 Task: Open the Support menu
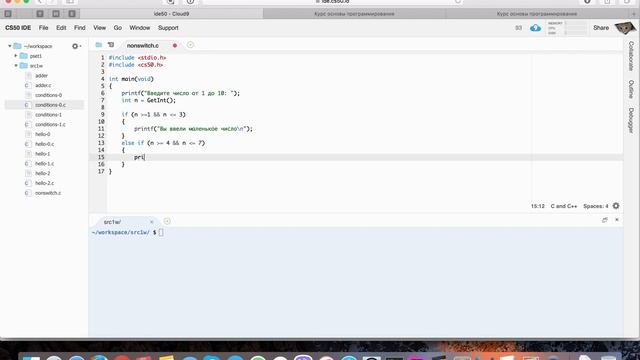point(168,28)
